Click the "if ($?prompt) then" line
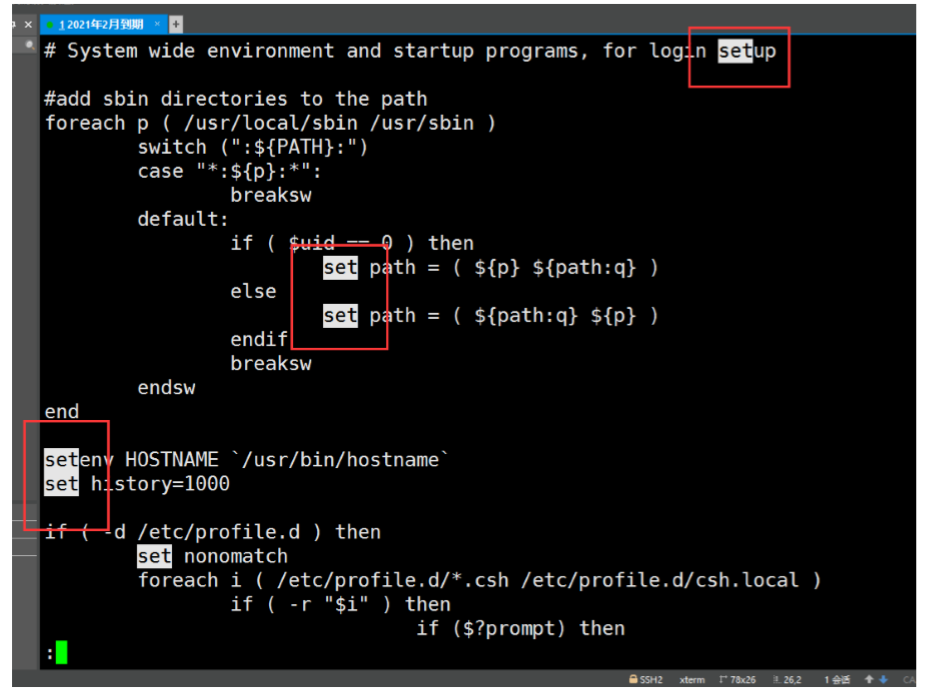947x695 pixels. 521,629
